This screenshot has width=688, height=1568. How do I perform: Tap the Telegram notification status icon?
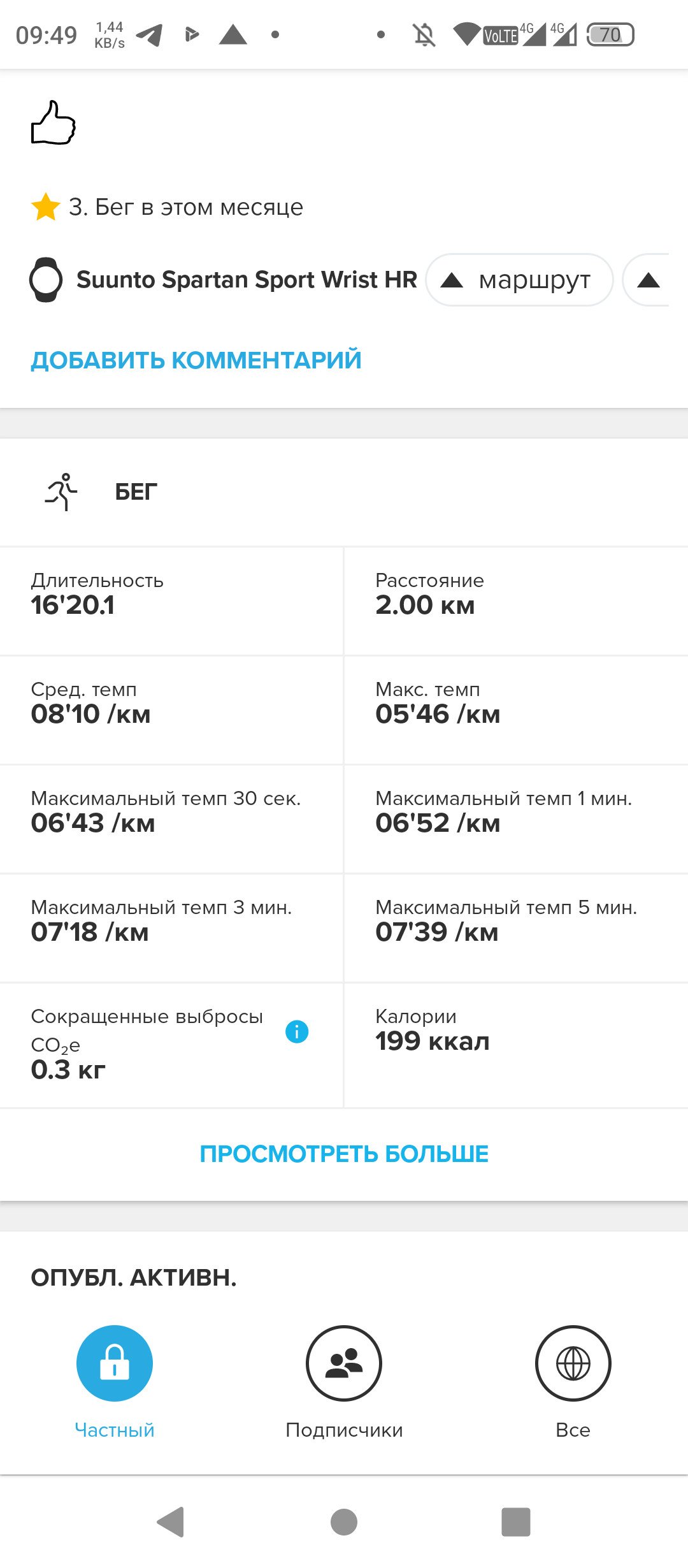[x=150, y=34]
